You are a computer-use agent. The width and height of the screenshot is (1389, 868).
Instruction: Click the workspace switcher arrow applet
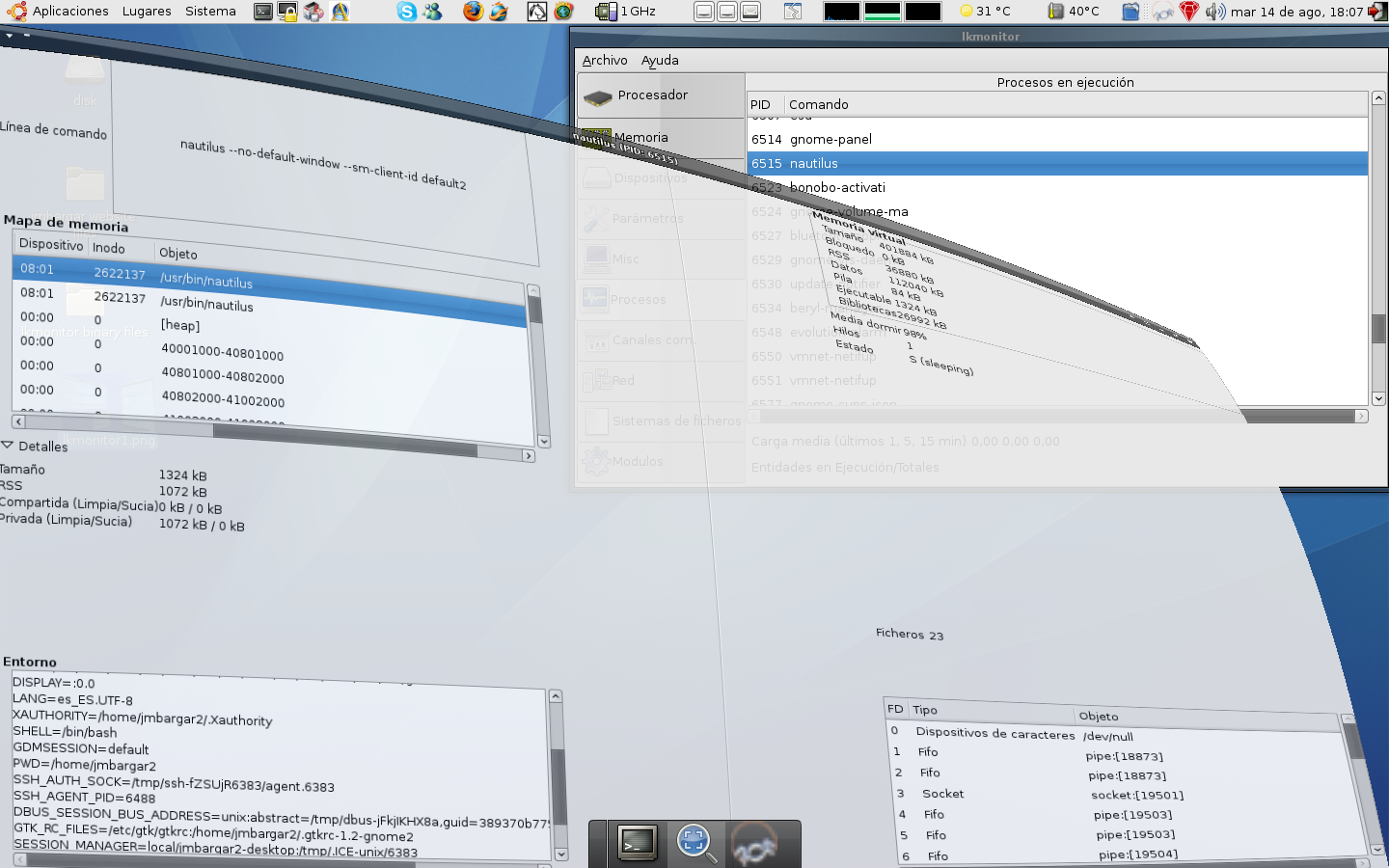pos(793,12)
